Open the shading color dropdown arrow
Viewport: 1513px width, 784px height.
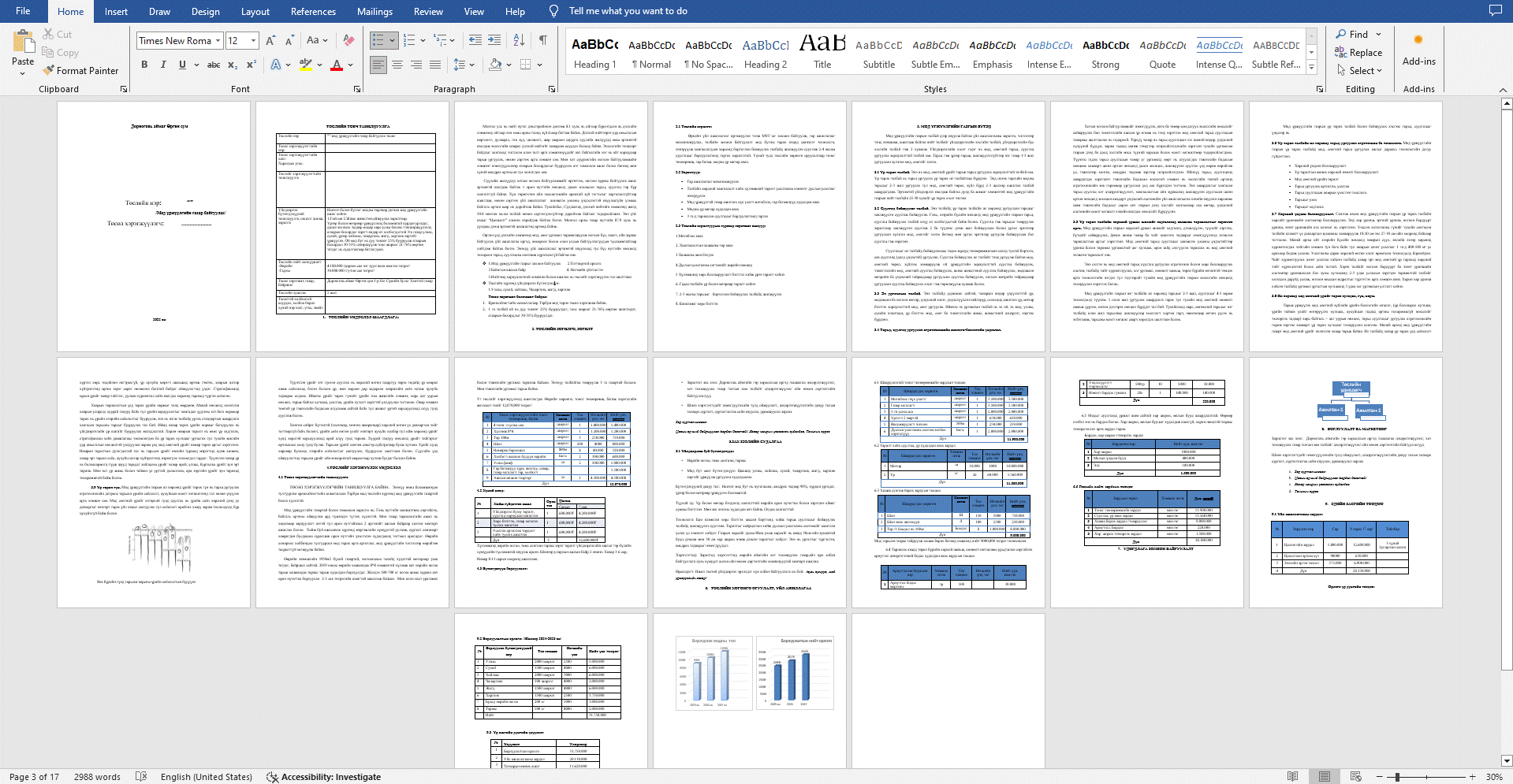(509, 65)
